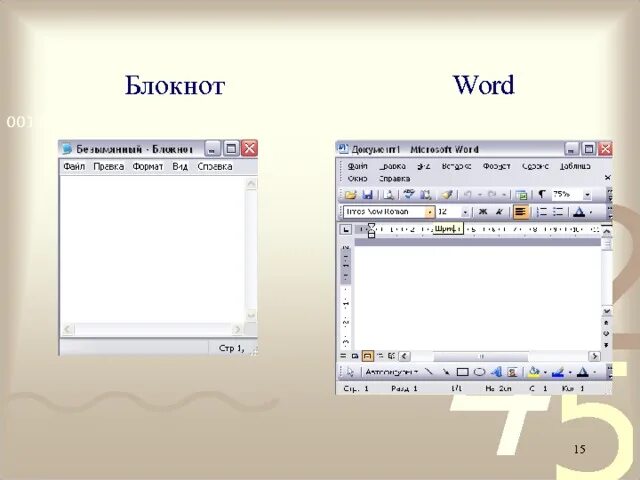Open the Сервис menu in Word
The height and width of the screenshot is (480, 640).
coord(535,166)
